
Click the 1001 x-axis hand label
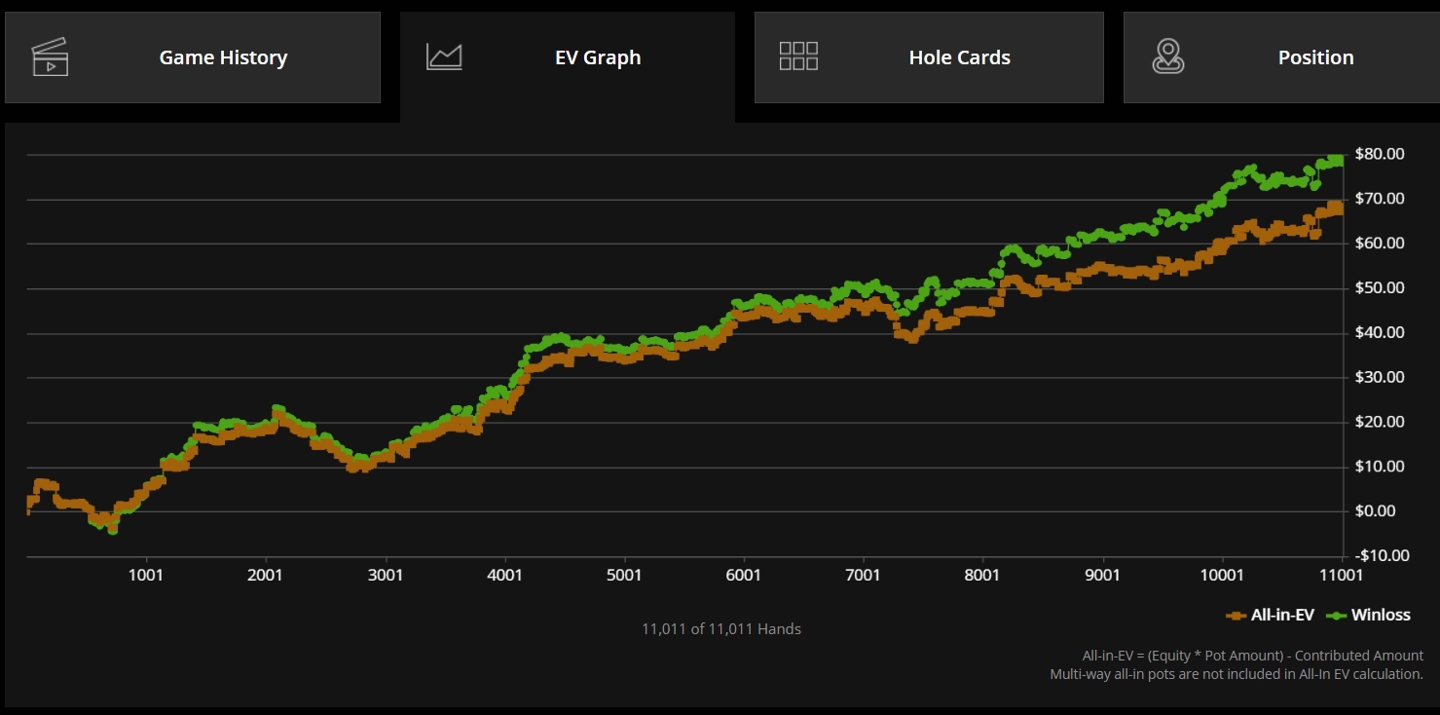pyautogui.click(x=146, y=575)
